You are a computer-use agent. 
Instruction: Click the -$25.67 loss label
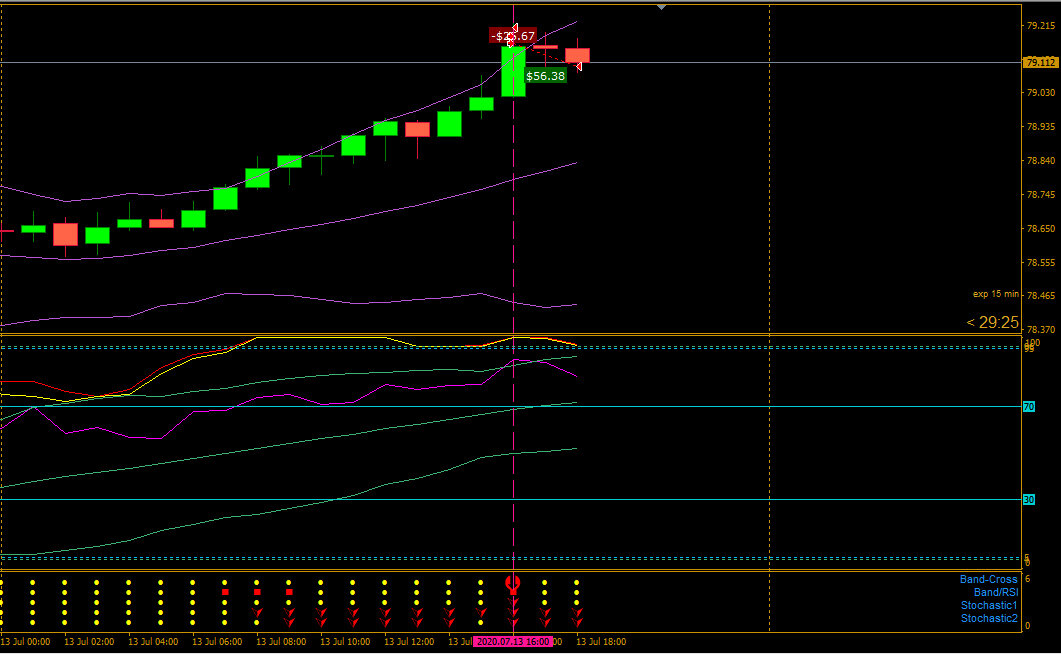(513, 36)
